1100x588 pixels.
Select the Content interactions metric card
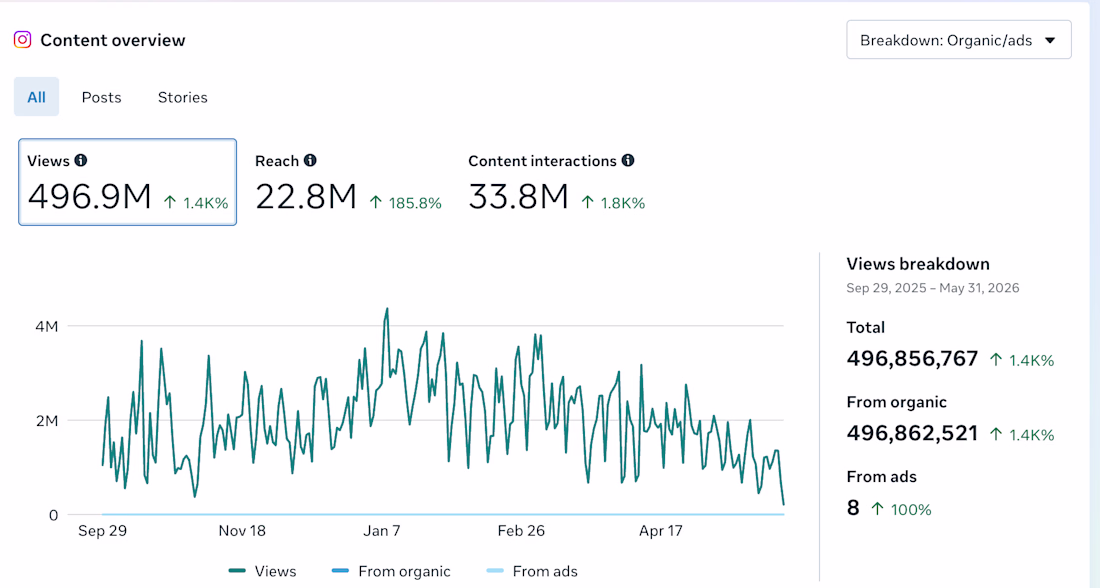pos(556,182)
